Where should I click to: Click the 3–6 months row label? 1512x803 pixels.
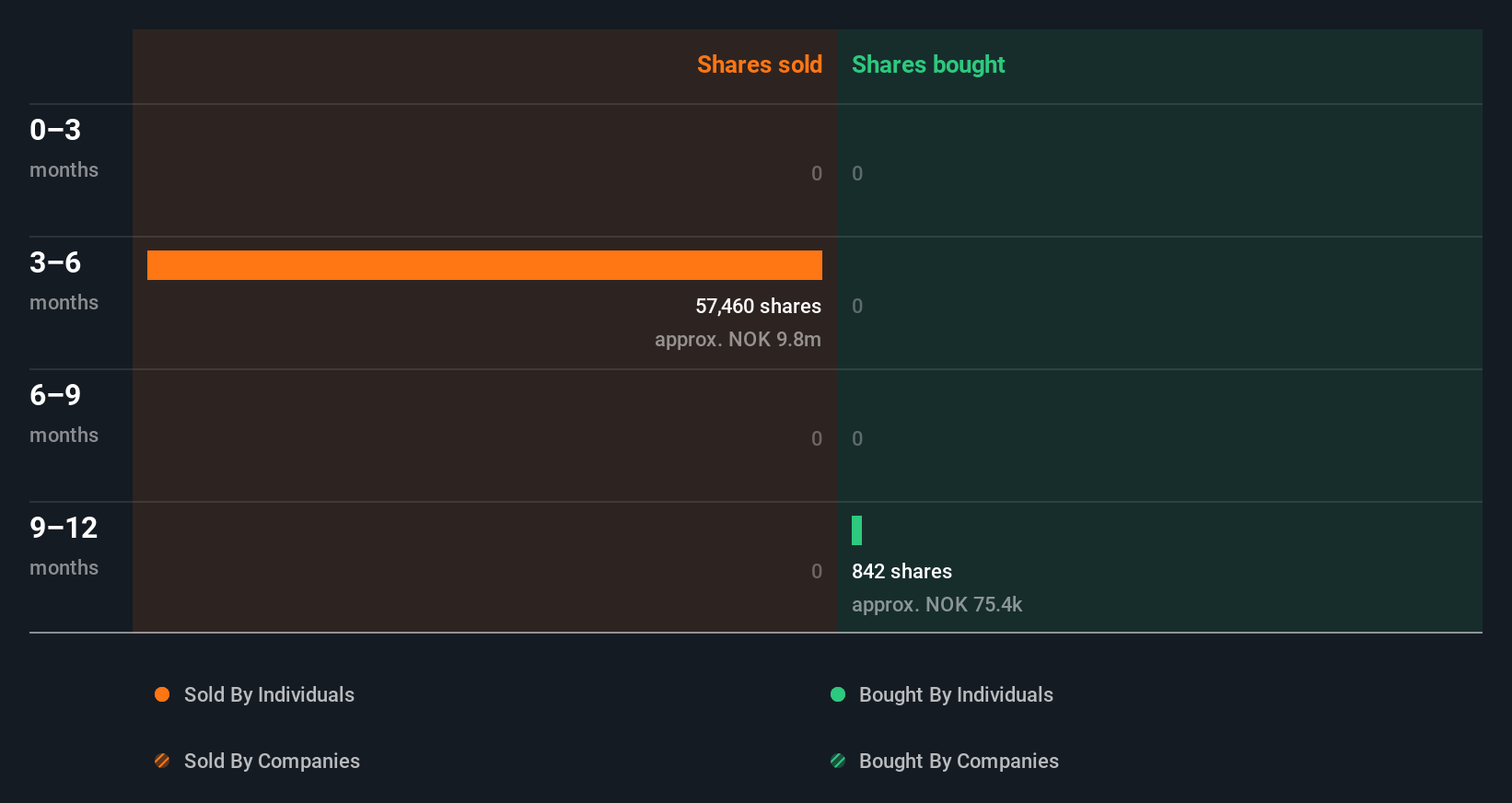pyautogui.click(x=64, y=281)
